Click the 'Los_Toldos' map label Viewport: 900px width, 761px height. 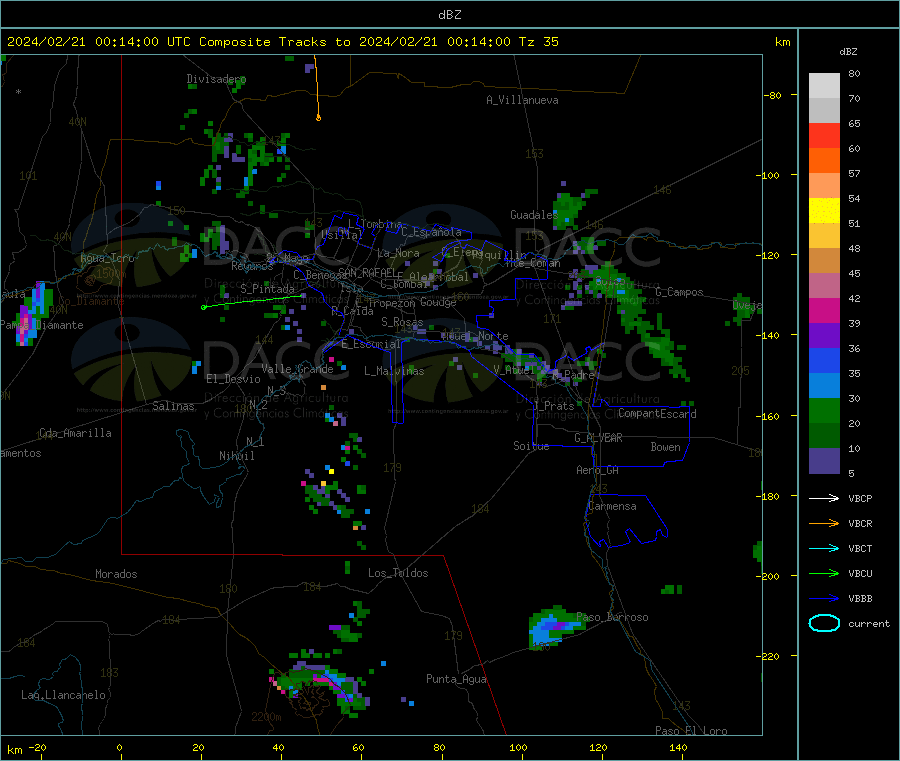[398, 573]
